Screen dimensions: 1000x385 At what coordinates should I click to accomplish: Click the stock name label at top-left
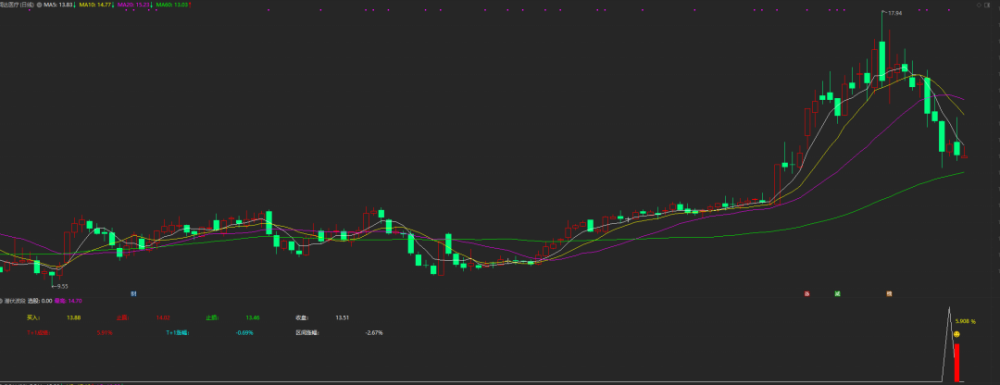(x=16, y=4)
